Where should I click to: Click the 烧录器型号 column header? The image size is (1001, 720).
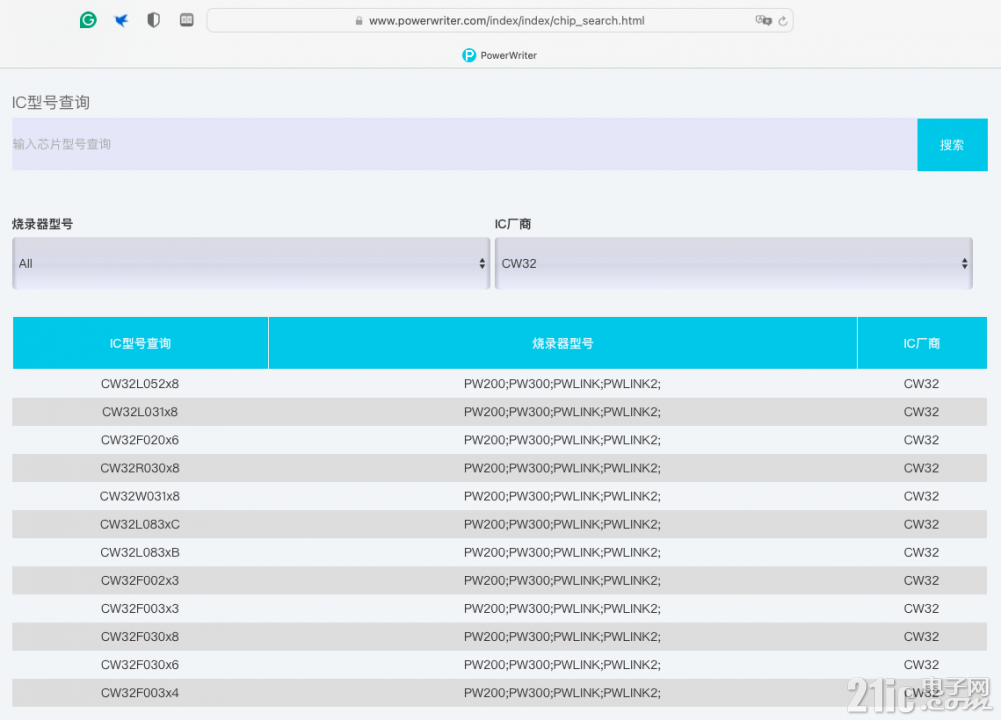click(562, 343)
